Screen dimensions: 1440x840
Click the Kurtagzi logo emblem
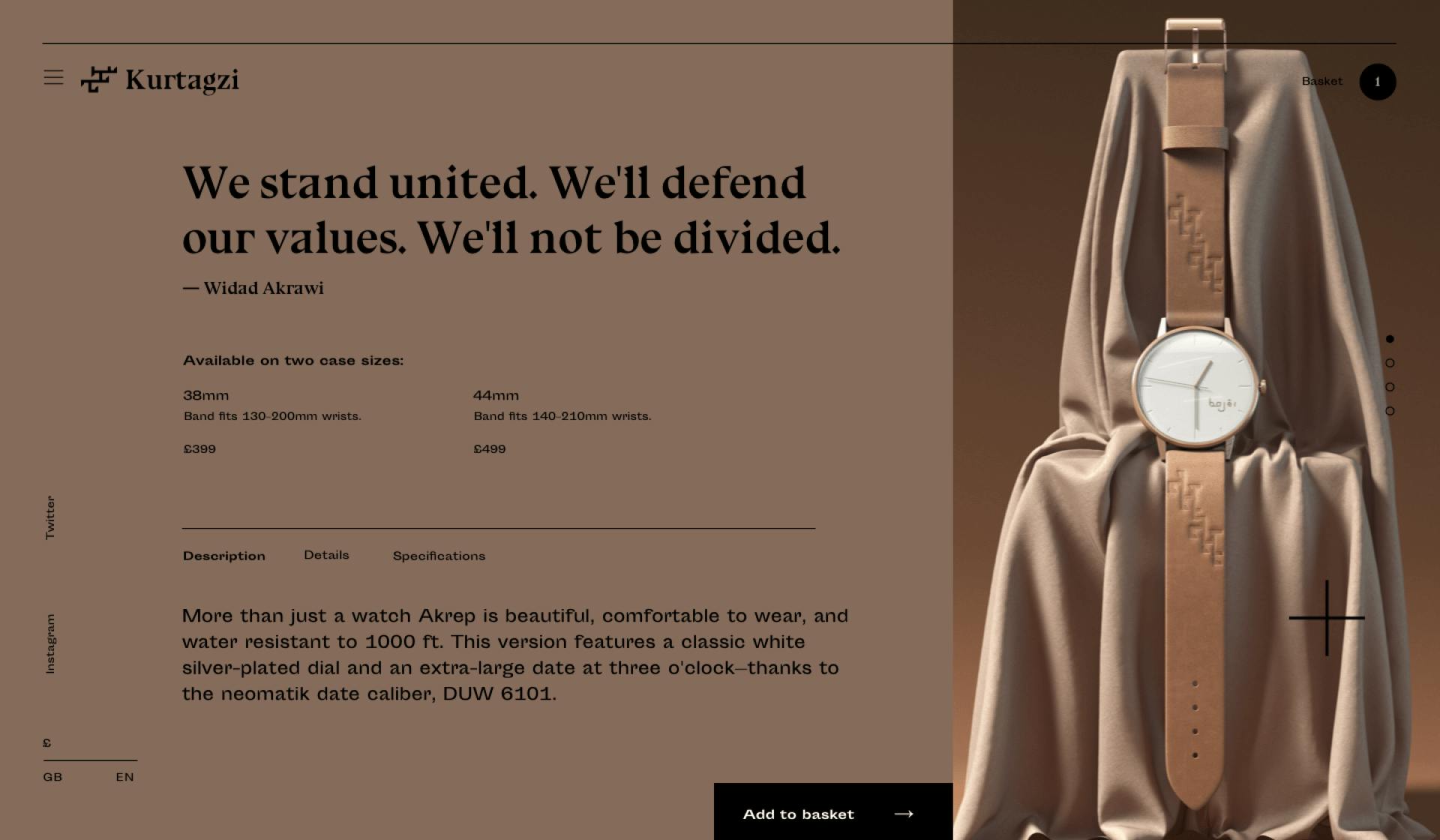(99, 79)
